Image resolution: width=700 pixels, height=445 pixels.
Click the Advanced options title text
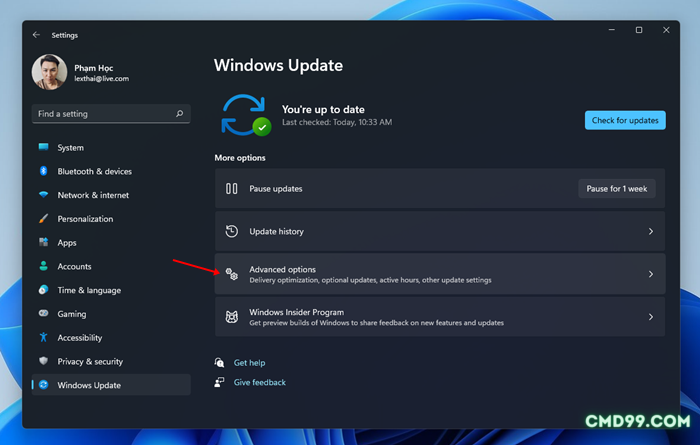coord(283,270)
